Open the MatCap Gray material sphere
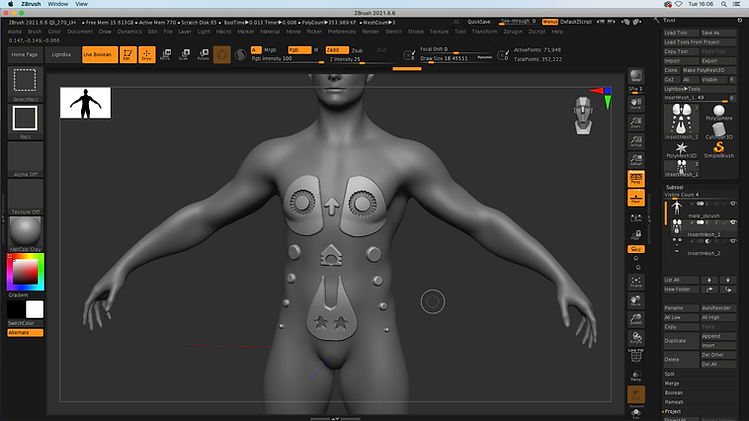Image resolution: width=749 pixels, height=421 pixels. [25, 234]
